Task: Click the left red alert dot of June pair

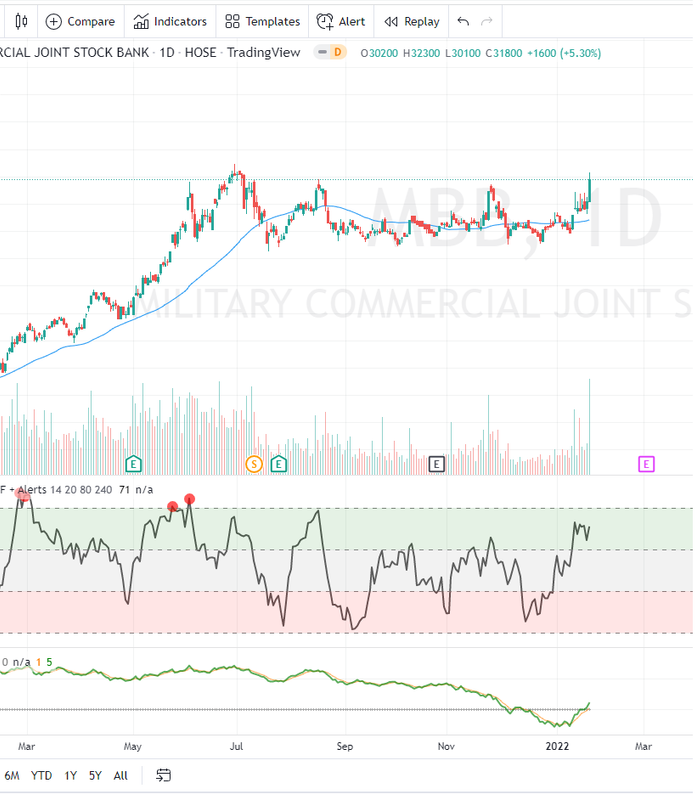Action: click(x=173, y=507)
